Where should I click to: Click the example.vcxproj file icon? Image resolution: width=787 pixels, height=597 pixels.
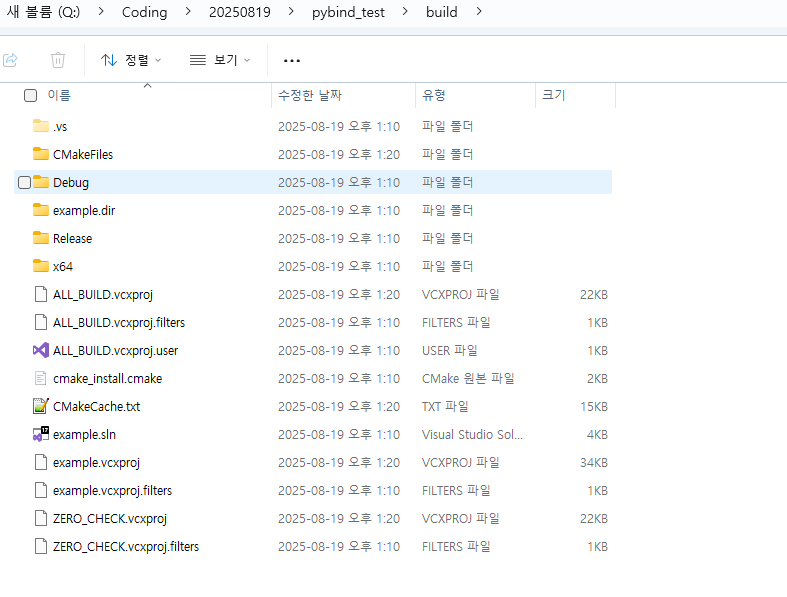pos(41,462)
